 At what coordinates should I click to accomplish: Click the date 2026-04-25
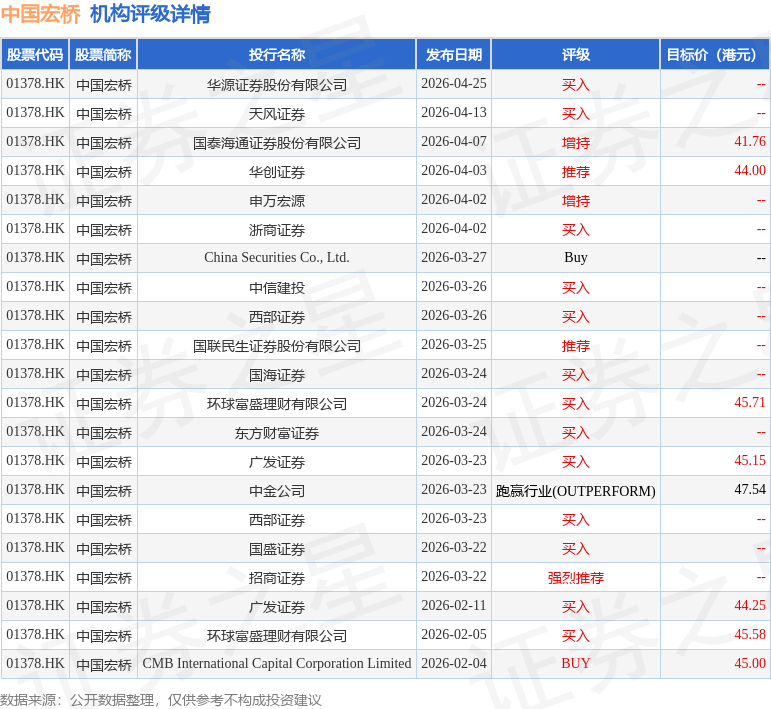454,84
